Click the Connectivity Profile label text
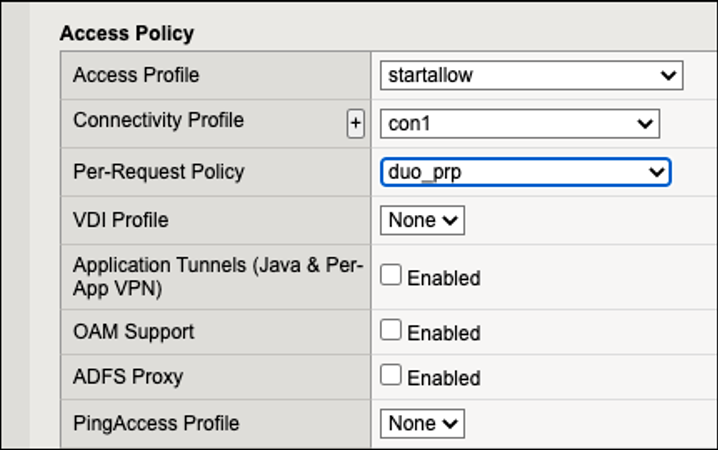 coord(158,120)
